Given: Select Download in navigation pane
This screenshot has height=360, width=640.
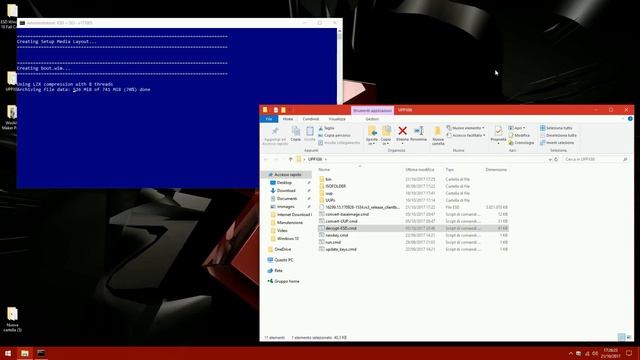Looking at the screenshot, I should [286, 191].
